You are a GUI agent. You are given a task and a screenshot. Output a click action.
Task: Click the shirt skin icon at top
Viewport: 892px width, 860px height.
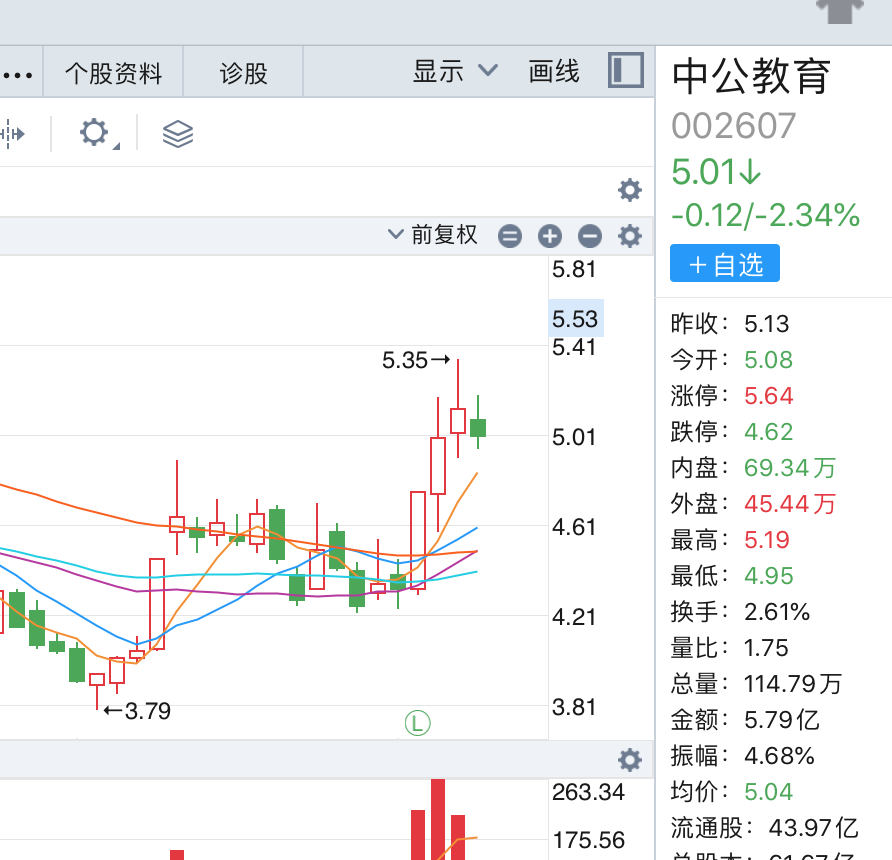click(839, 10)
